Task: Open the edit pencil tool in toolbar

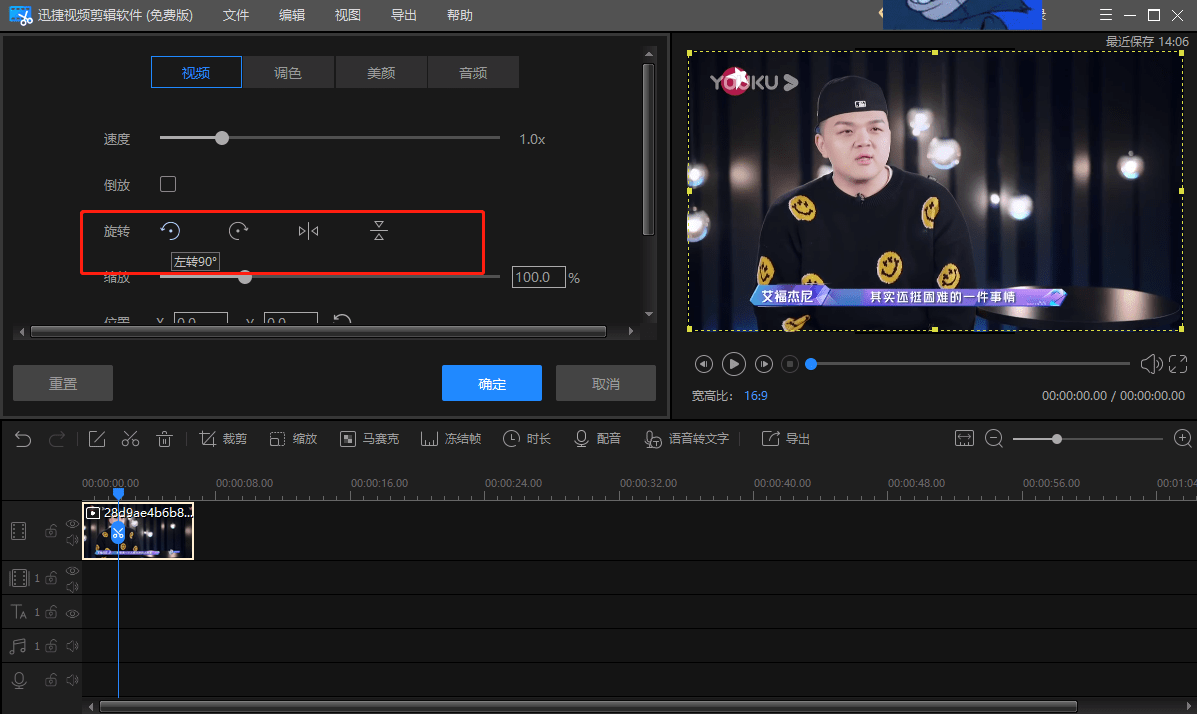Action: tap(97, 439)
